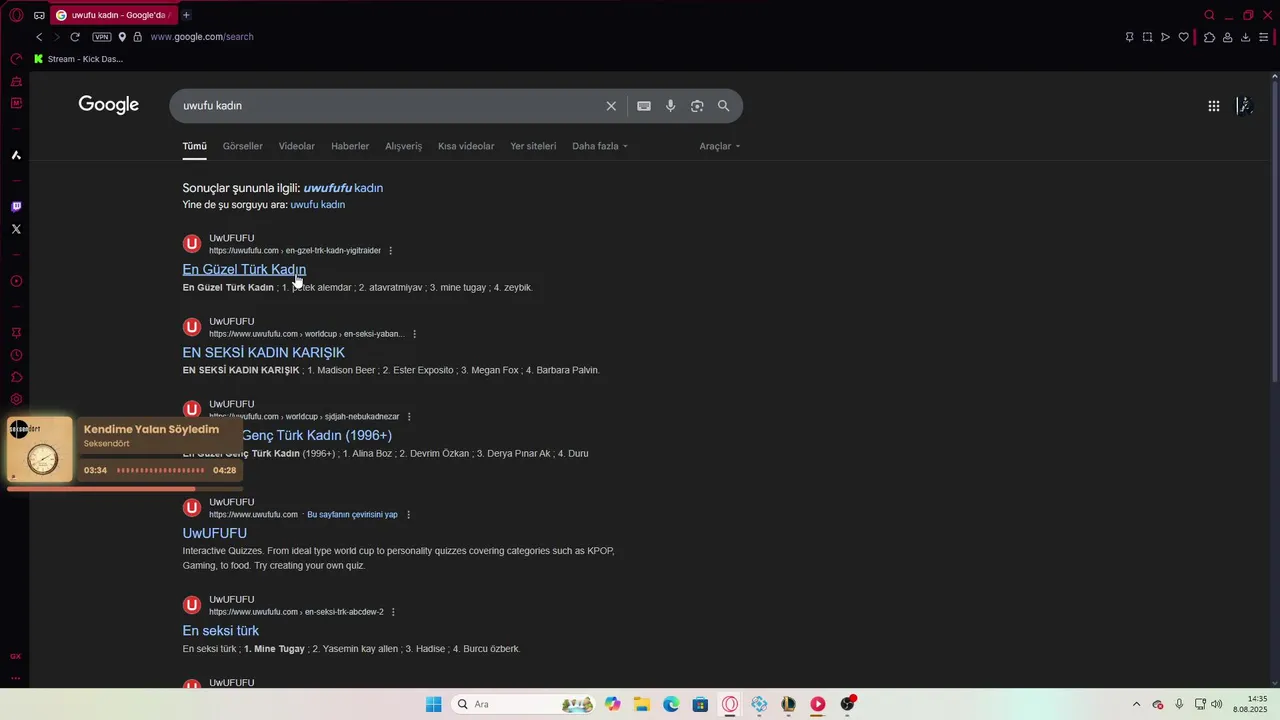Show hidden system tray icons
This screenshot has height=720, width=1280.
[x=1136, y=704]
